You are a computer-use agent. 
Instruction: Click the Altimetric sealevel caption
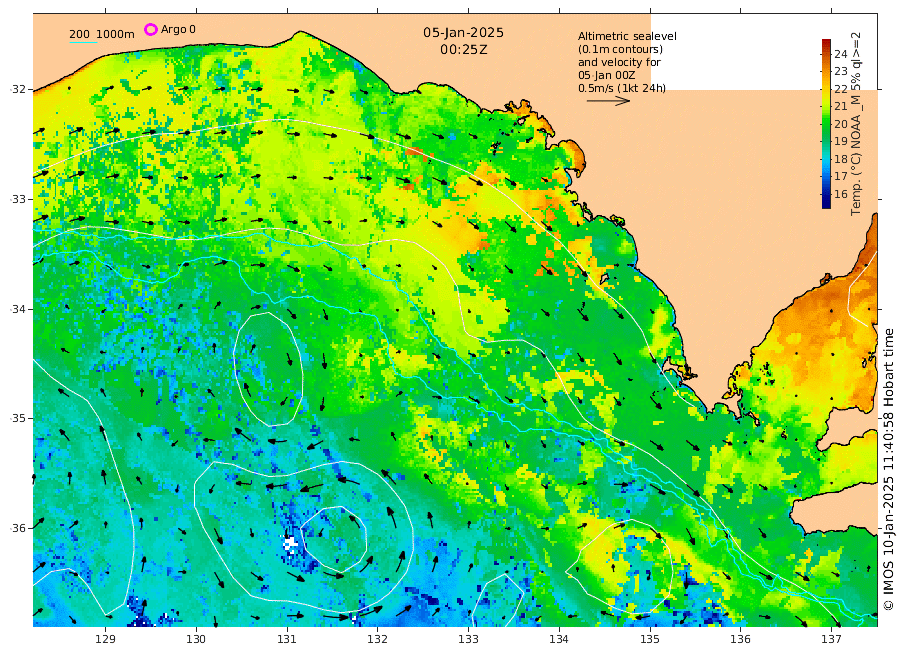(627, 36)
